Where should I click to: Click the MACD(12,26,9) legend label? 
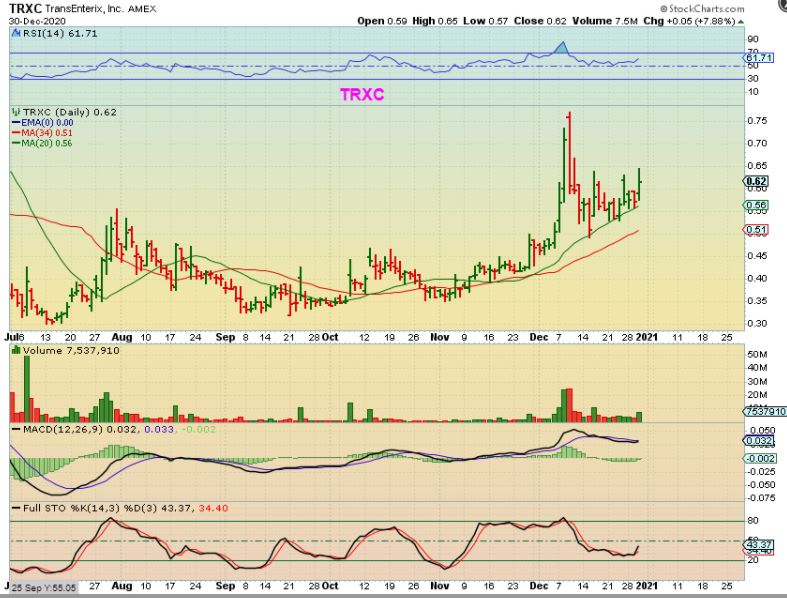[x=63, y=429]
